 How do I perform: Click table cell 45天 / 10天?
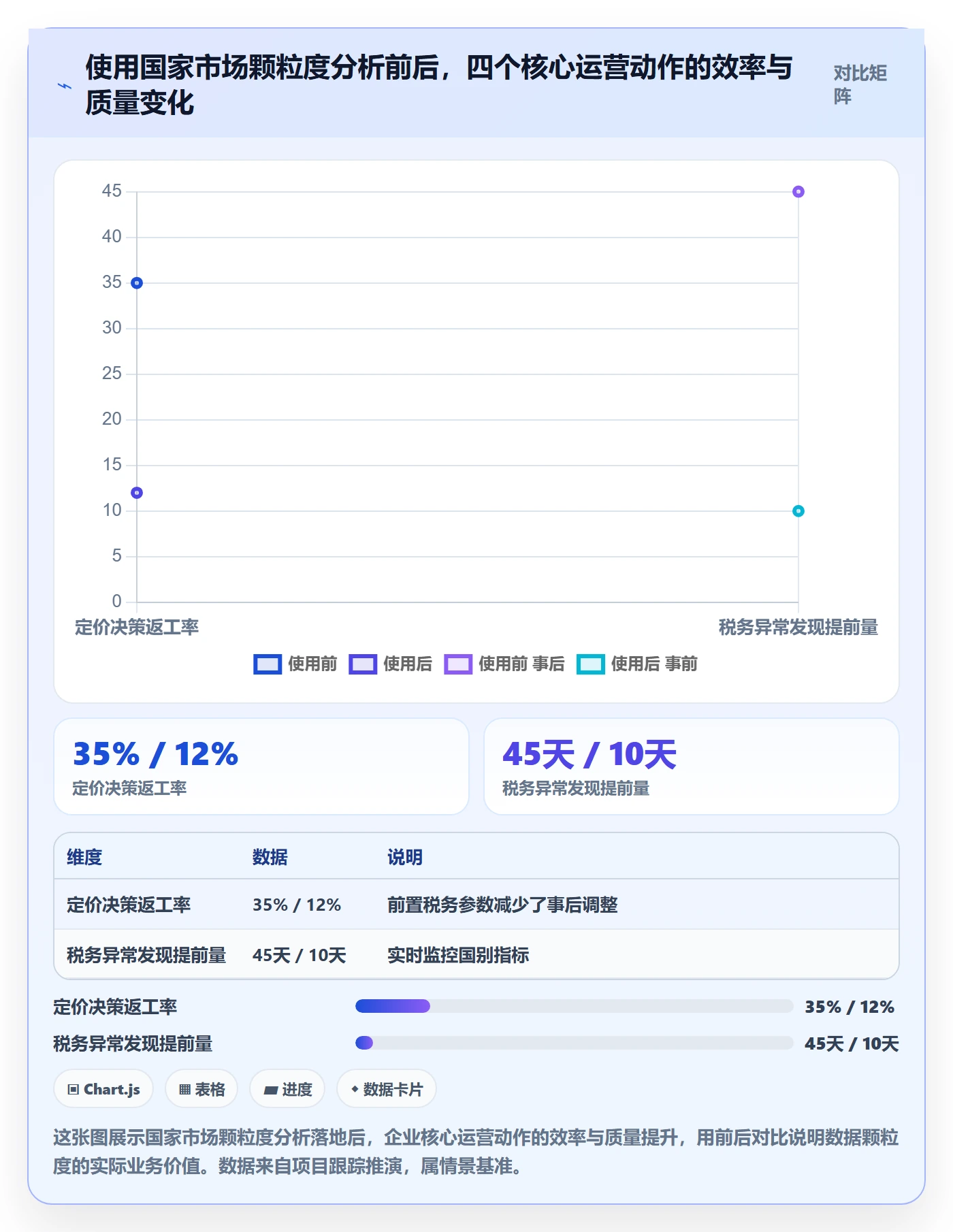click(300, 955)
